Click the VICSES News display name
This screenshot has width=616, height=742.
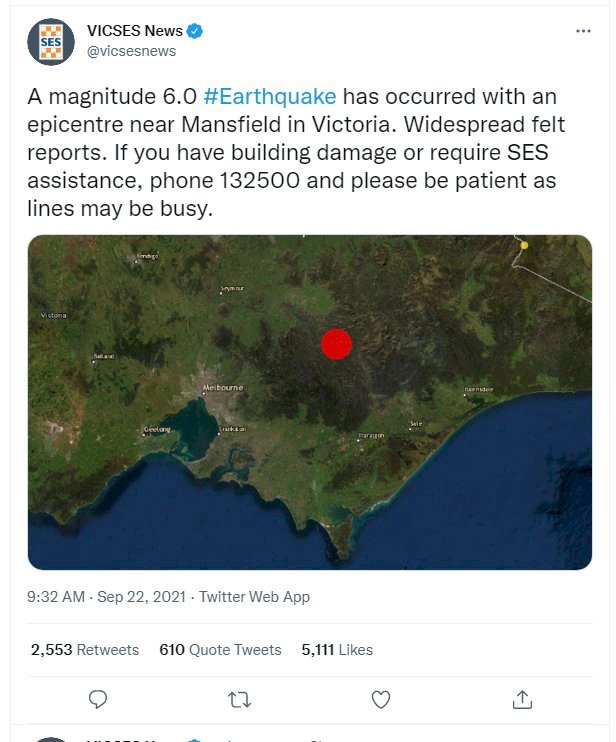coord(135,31)
